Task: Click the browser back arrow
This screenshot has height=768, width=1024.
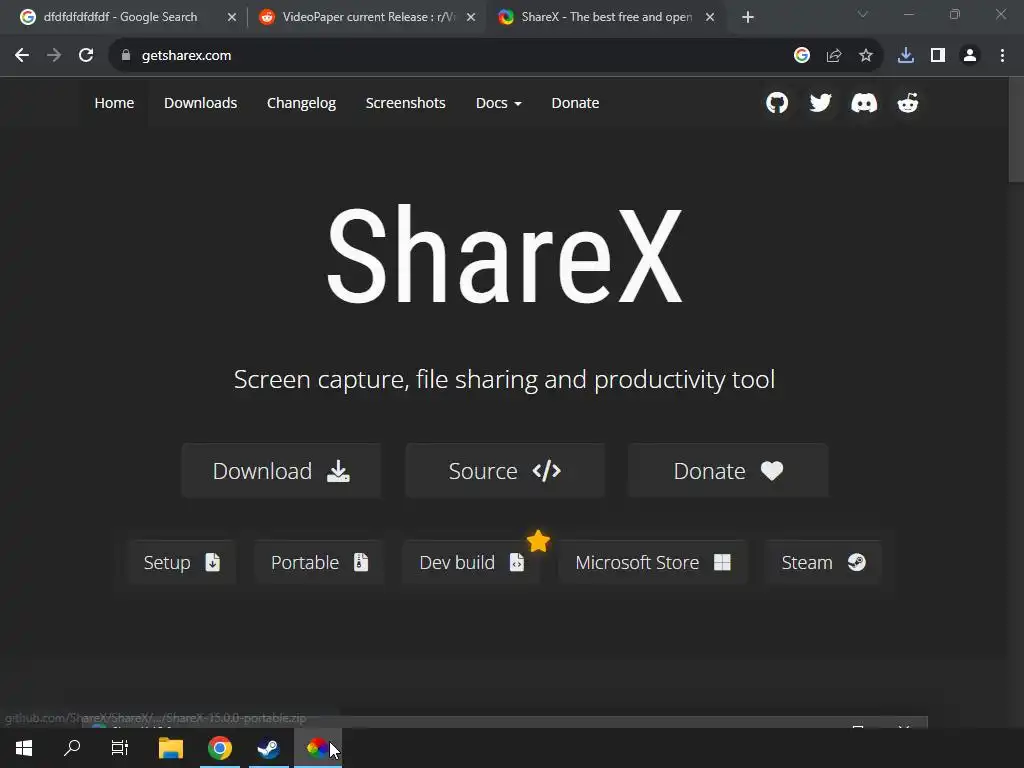Action: [22, 56]
